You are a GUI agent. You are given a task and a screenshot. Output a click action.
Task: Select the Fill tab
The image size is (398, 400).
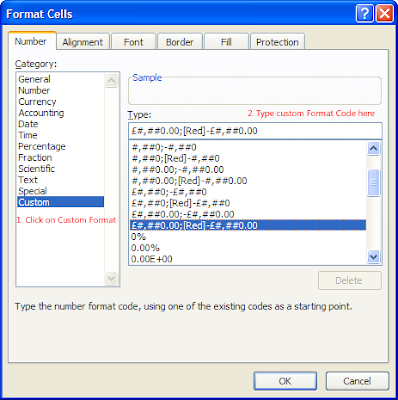(x=226, y=42)
